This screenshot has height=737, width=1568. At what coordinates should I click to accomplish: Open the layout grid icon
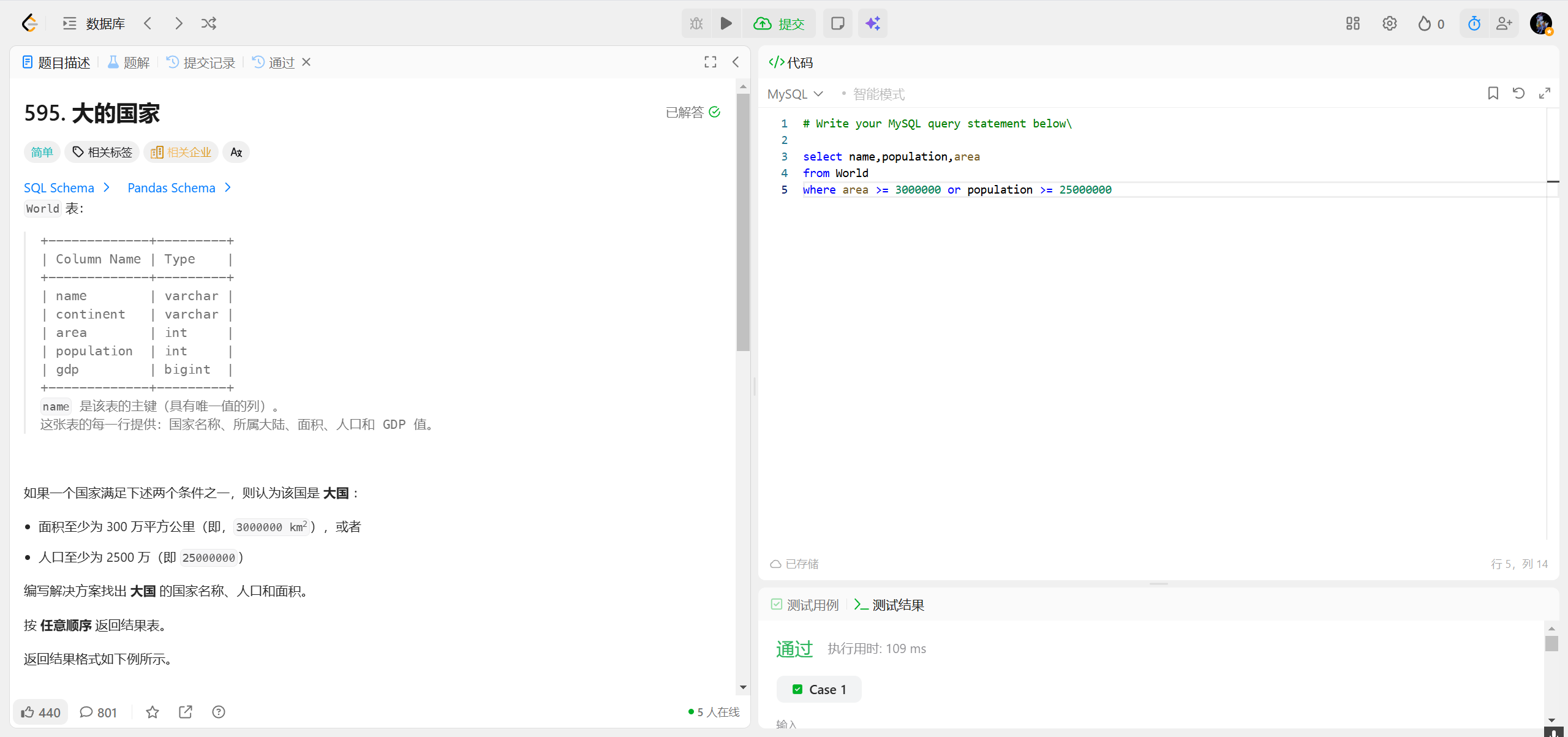coord(1352,23)
